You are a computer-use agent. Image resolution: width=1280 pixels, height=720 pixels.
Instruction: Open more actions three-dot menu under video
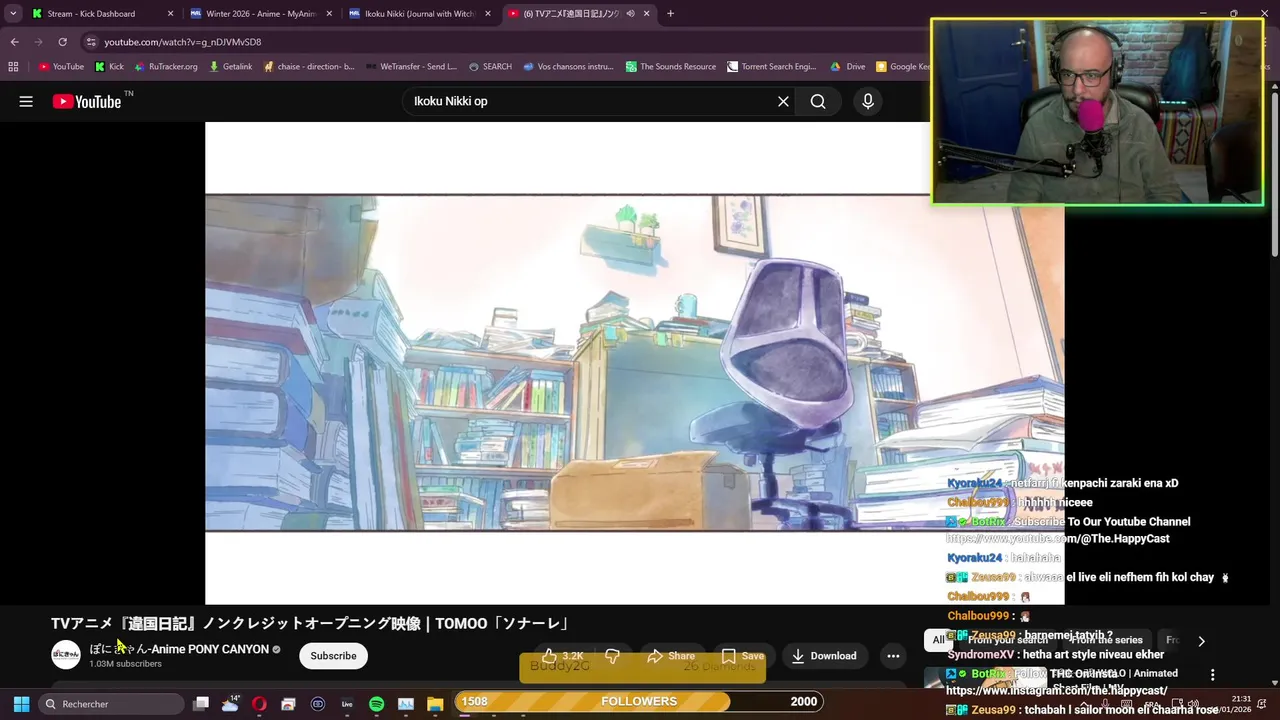[893, 656]
